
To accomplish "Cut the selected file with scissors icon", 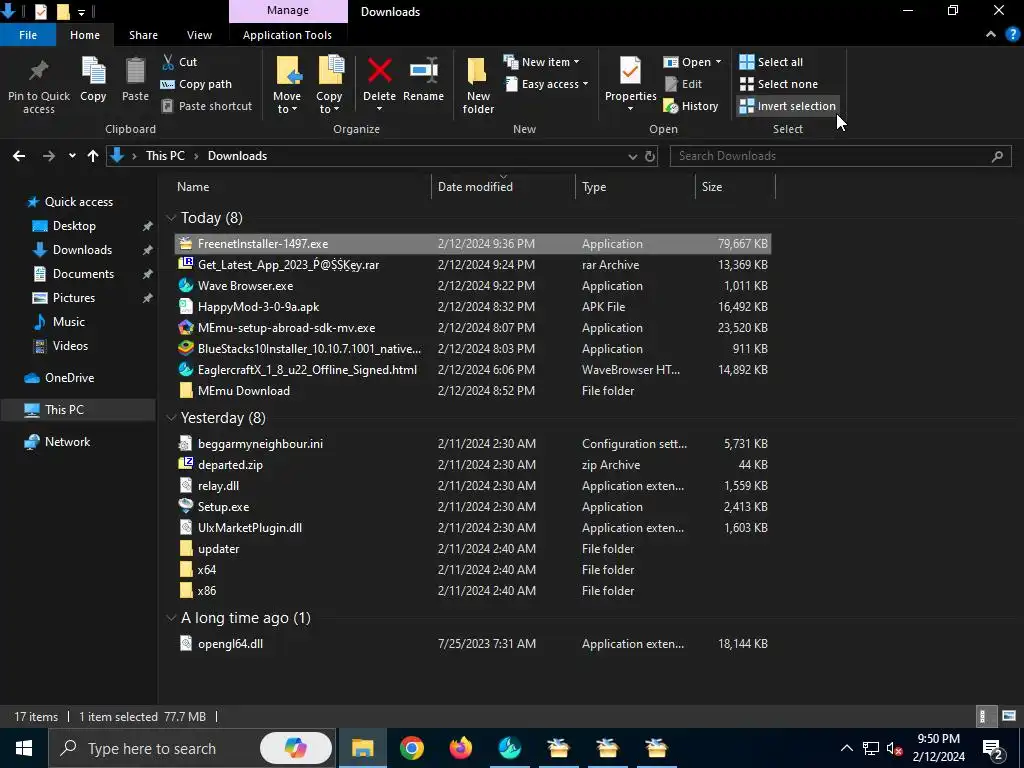I will 180,62.
